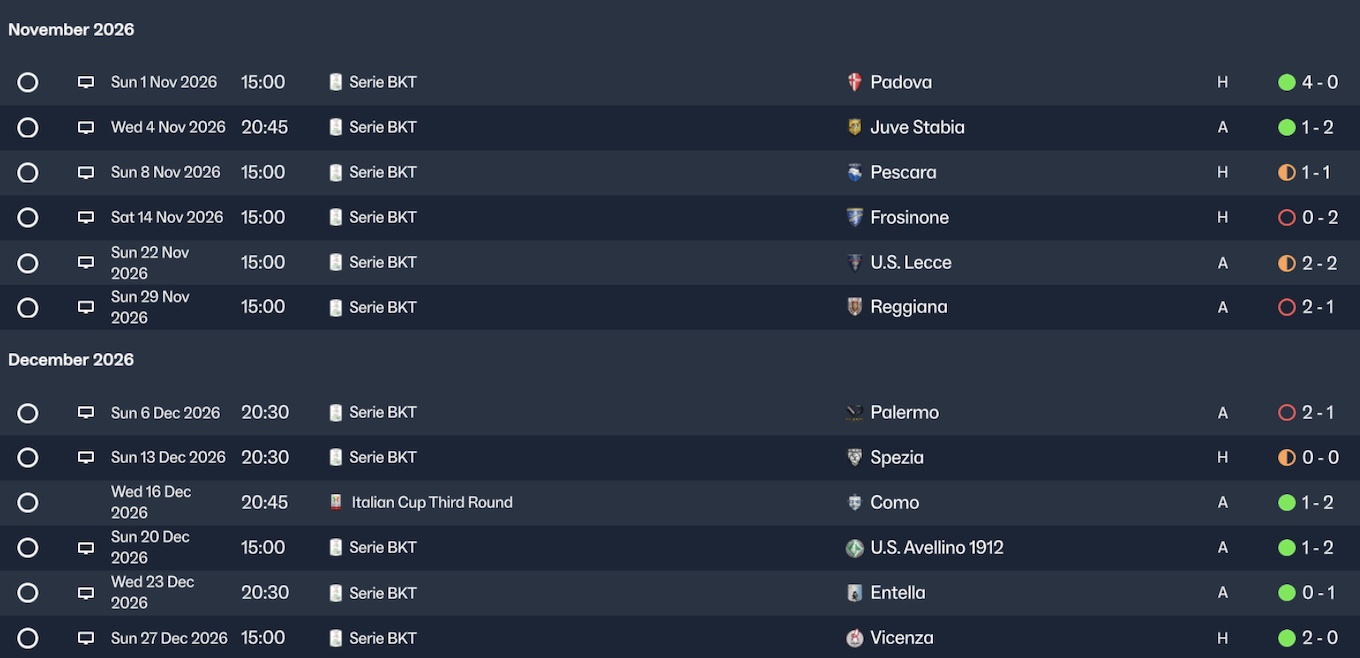Click the Padova club badge icon
1360x658 pixels.
pos(854,82)
